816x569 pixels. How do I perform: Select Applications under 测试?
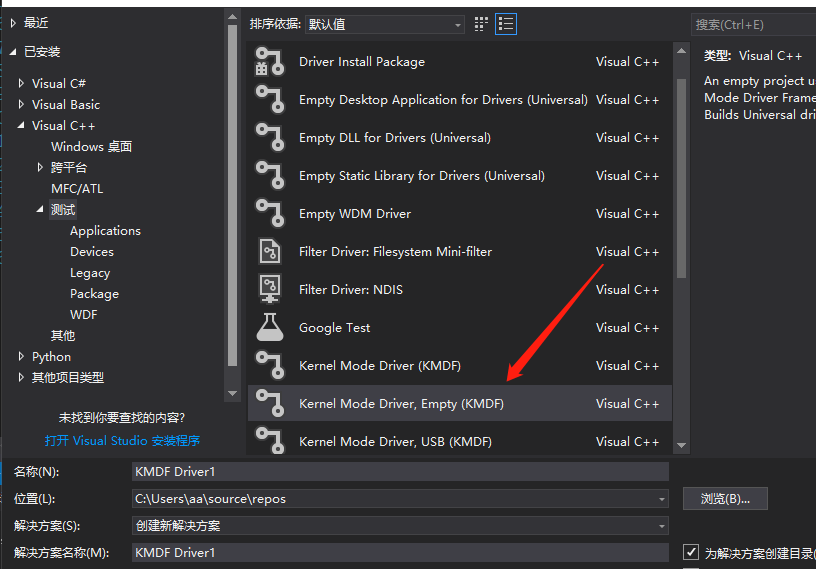click(x=106, y=231)
